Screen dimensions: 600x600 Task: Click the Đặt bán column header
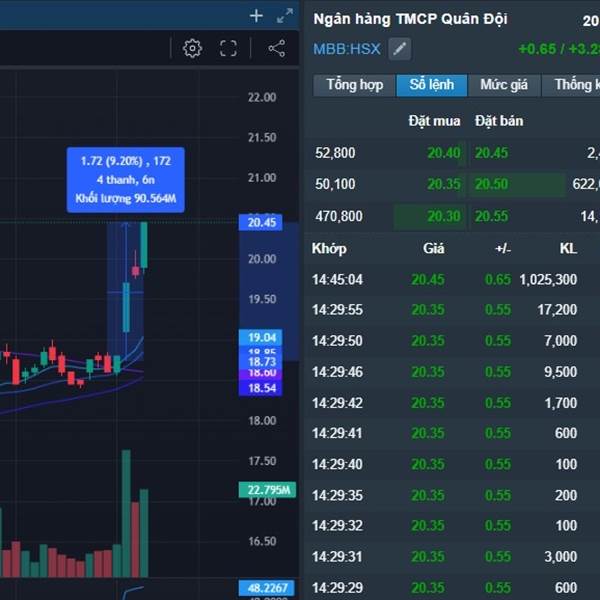[x=499, y=121]
